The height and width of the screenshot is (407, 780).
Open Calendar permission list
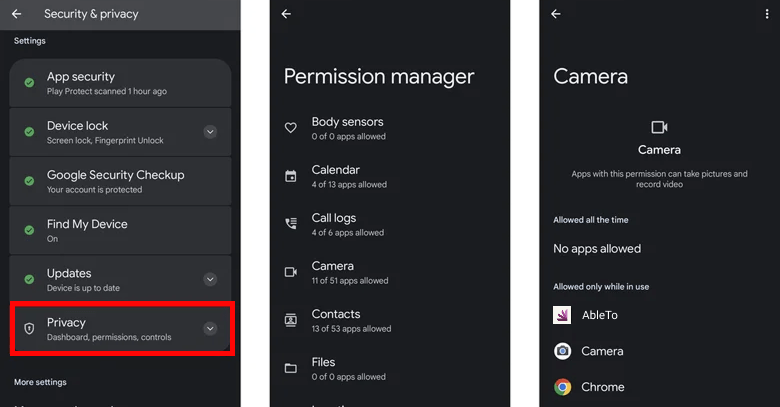pos(390,177)
